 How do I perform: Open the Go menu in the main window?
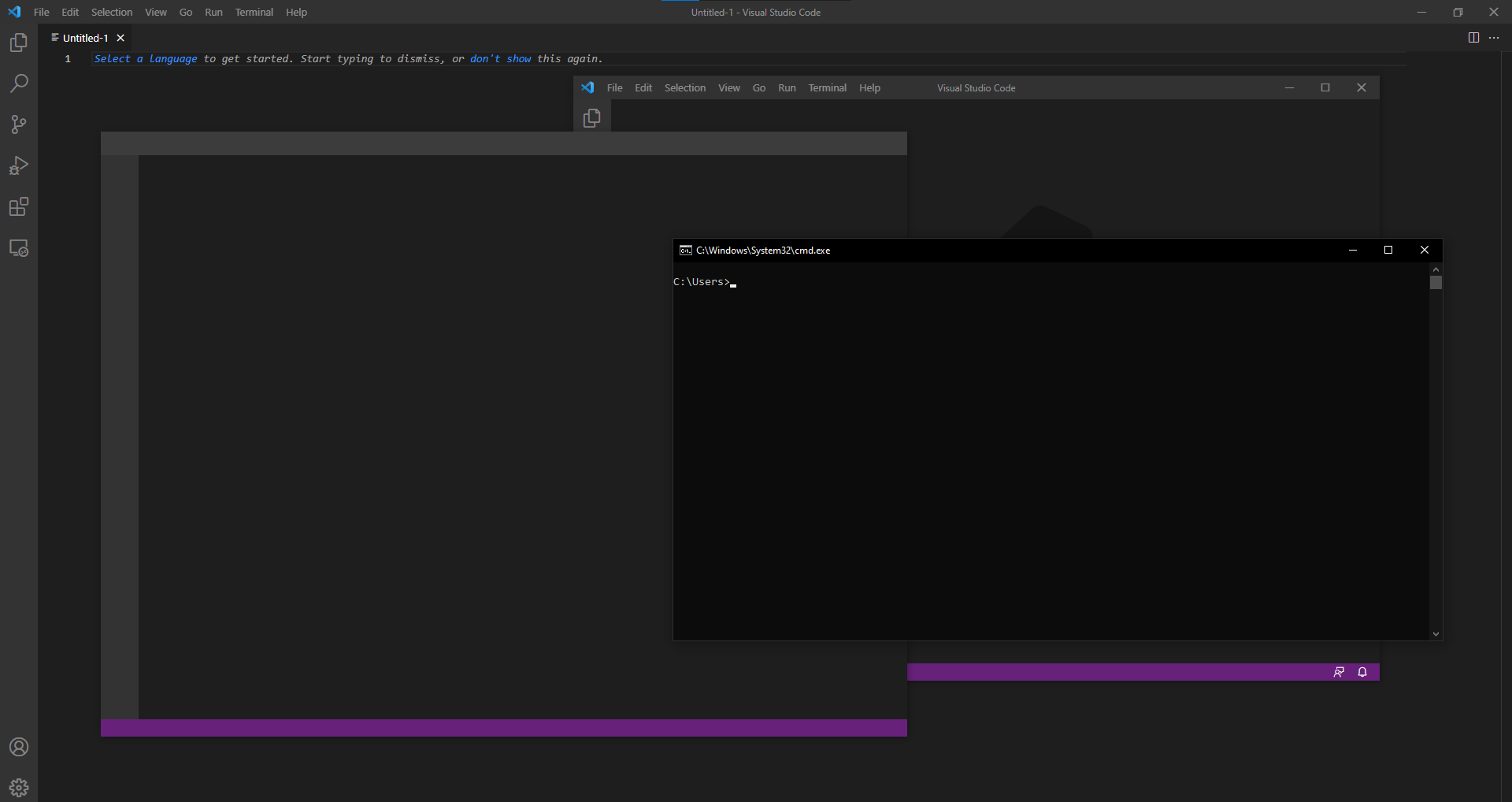186,12
